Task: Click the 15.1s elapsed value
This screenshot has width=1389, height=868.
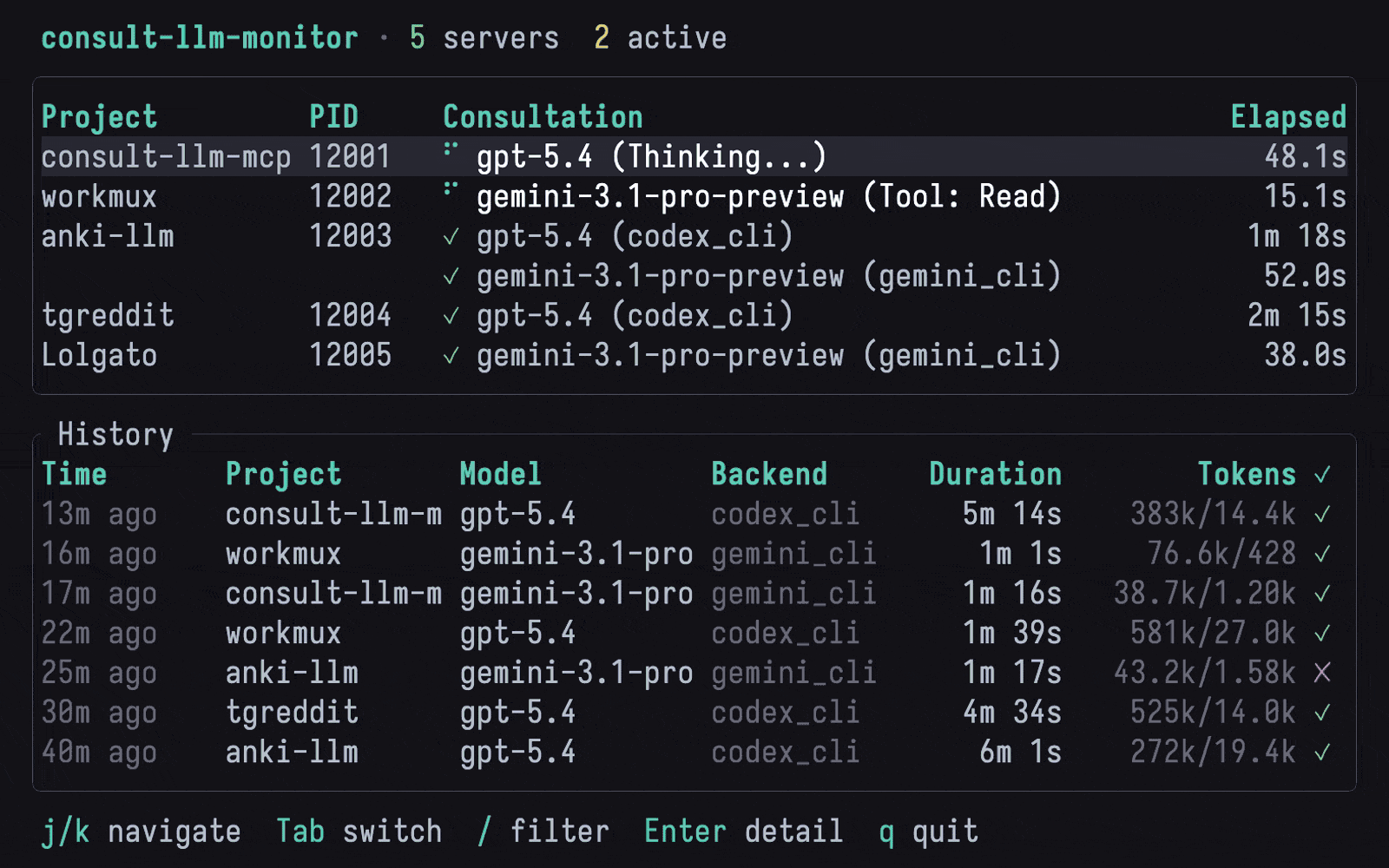Action: (x=1306, y=196)
